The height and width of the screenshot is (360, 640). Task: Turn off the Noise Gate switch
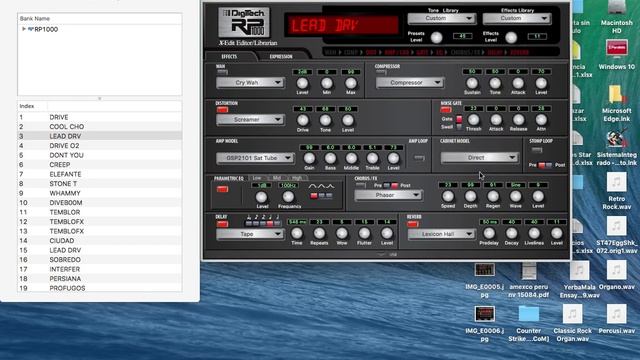click(x=446, y=109)
